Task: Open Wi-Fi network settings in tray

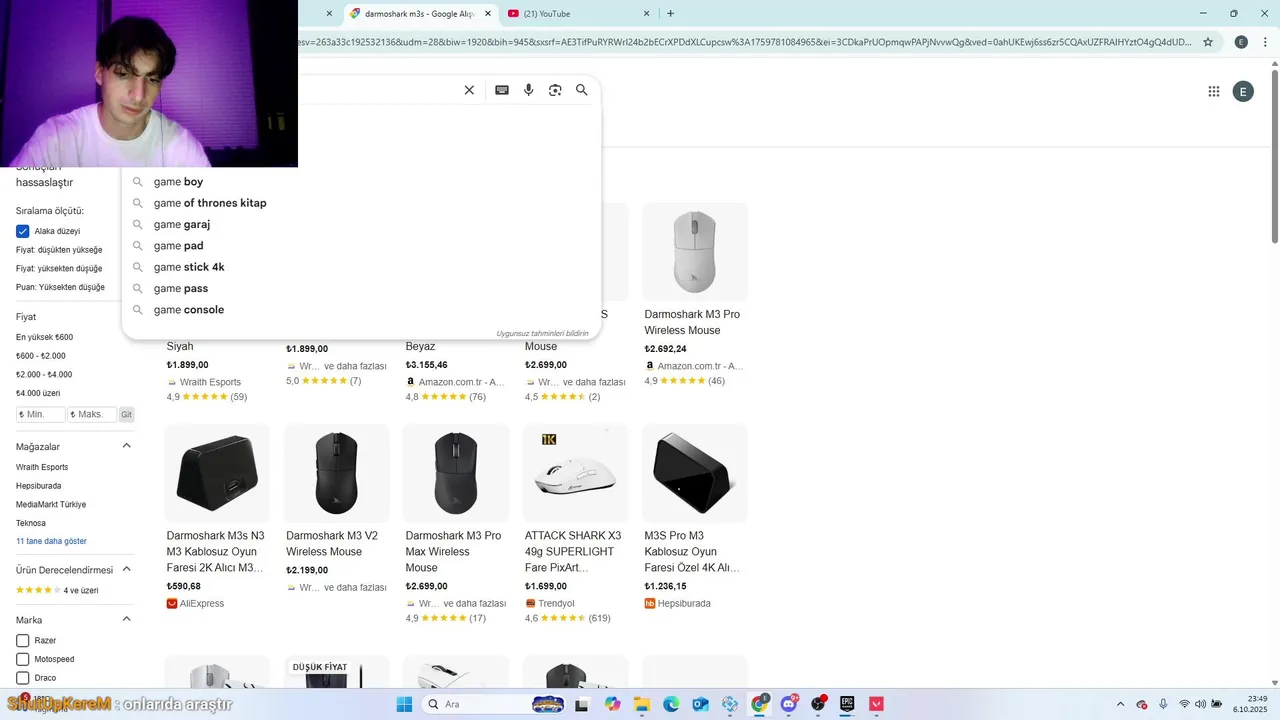Action: click(1184, 704)
